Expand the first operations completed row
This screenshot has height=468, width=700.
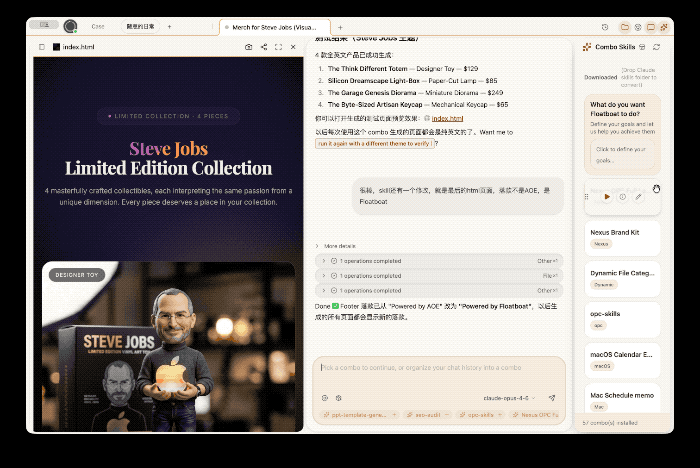coord(439,261)
